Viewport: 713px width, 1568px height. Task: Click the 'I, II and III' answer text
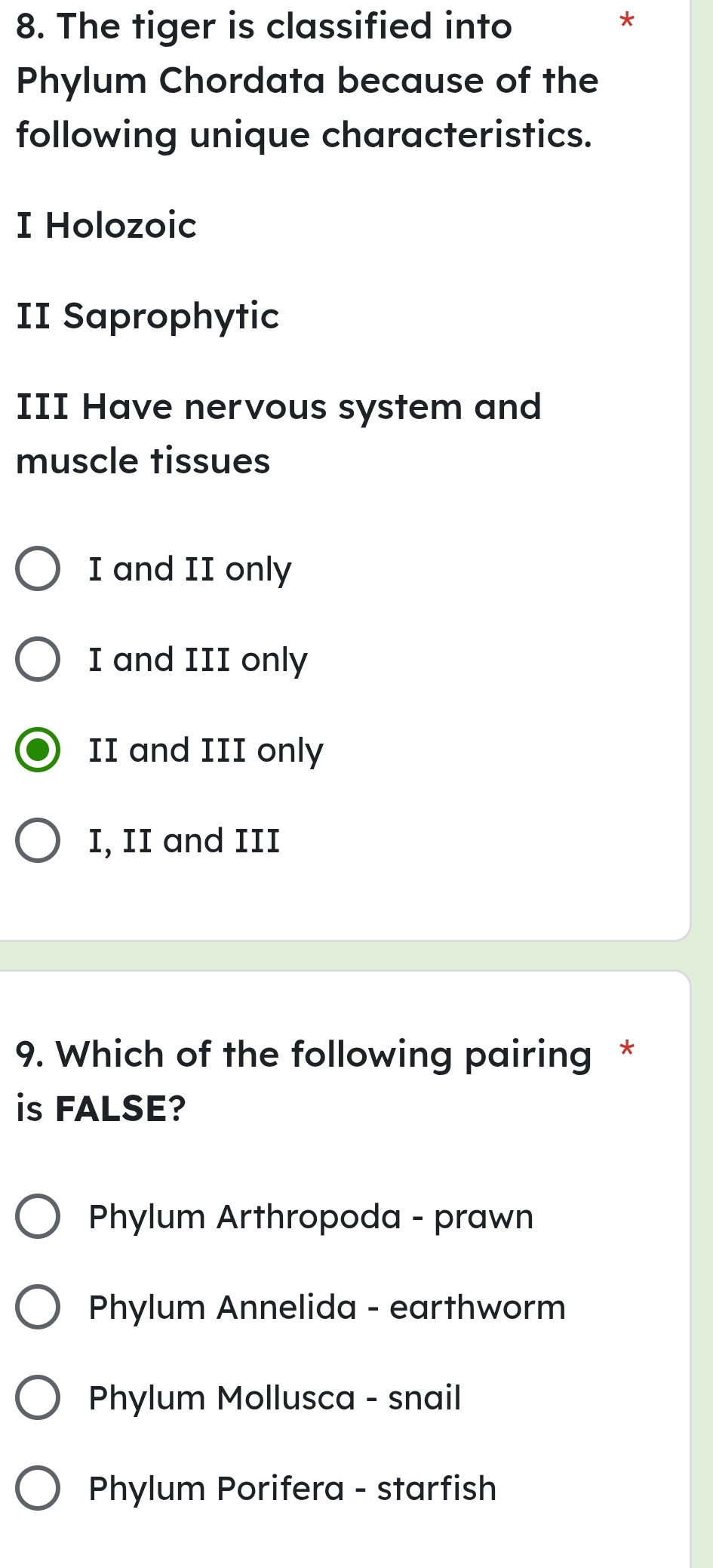(x=184, y=841)
